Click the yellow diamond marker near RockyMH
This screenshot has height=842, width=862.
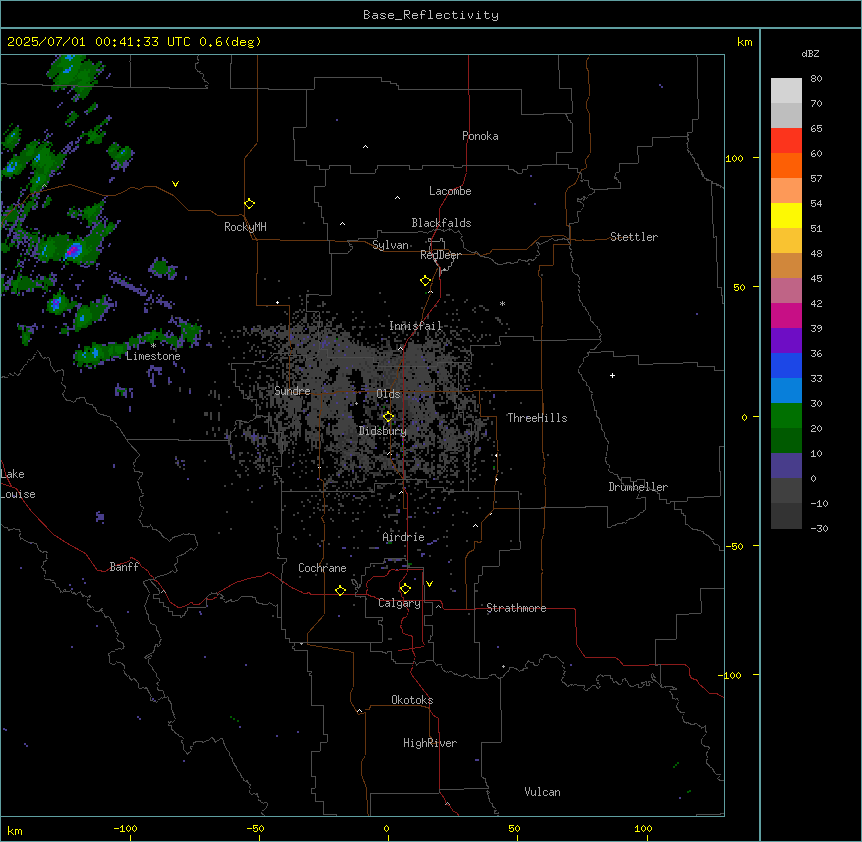250,203
